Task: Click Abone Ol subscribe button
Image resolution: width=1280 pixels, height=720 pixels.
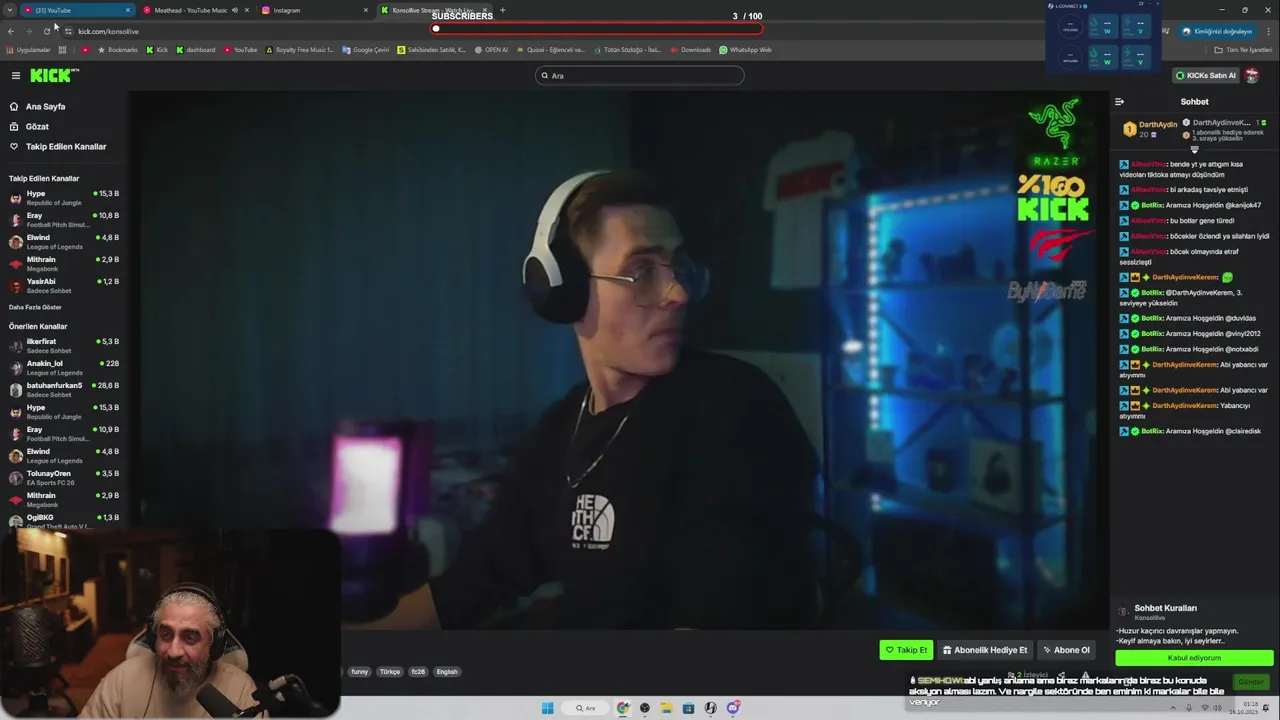Action: coord(1066,650)
